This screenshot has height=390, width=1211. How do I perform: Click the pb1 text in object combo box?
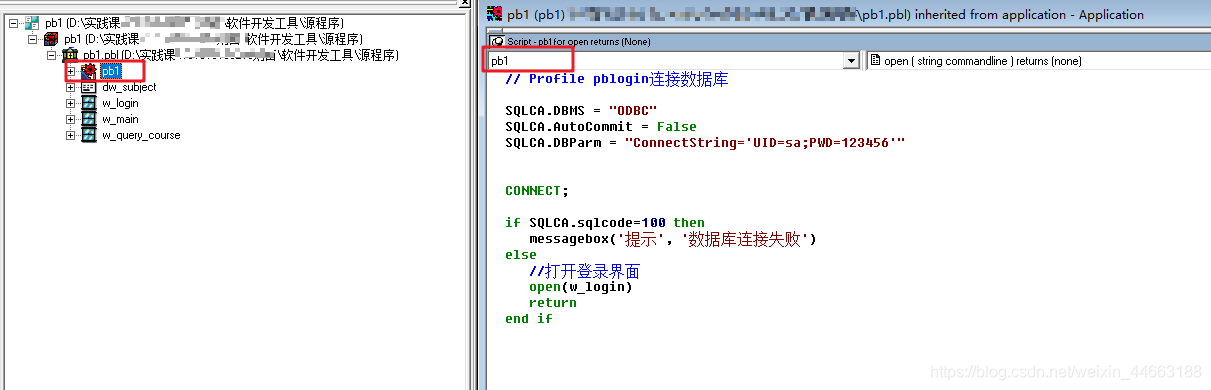coord(499,62)
